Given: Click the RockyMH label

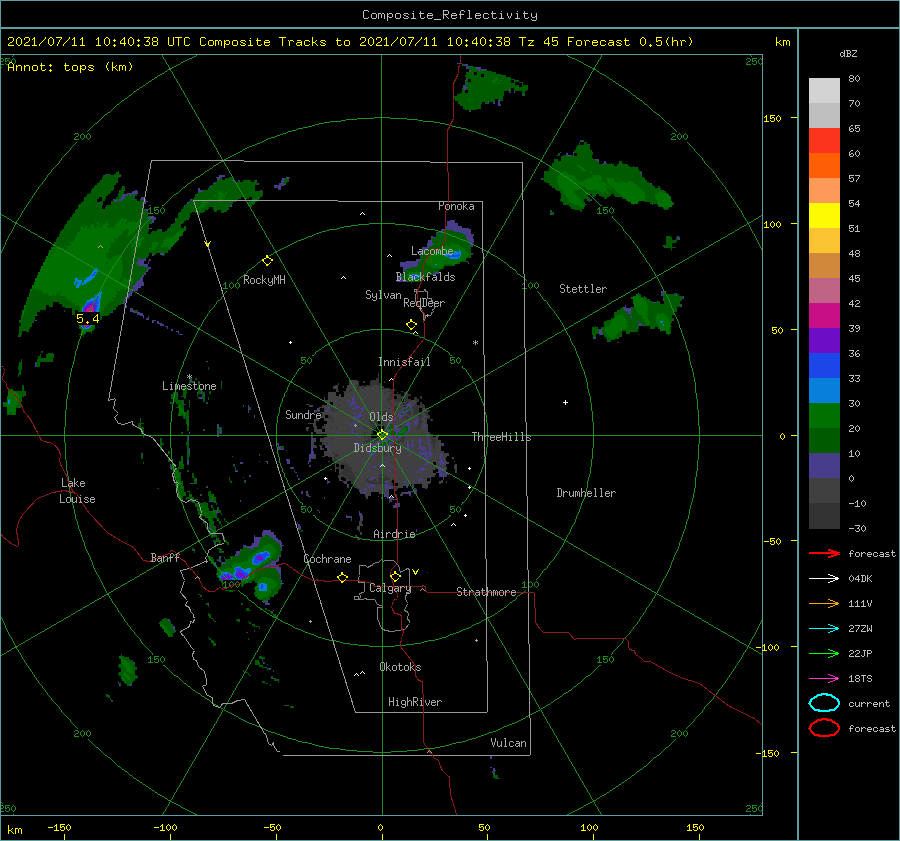Looking at the screenshot, I should [264, 280].
